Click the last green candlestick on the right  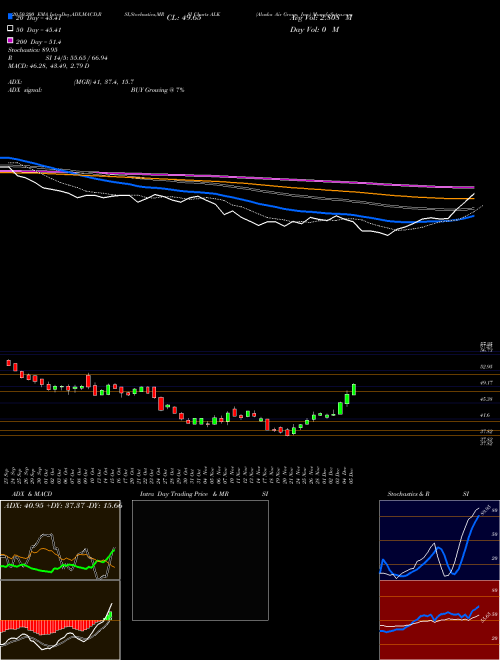tap(354, 389)
